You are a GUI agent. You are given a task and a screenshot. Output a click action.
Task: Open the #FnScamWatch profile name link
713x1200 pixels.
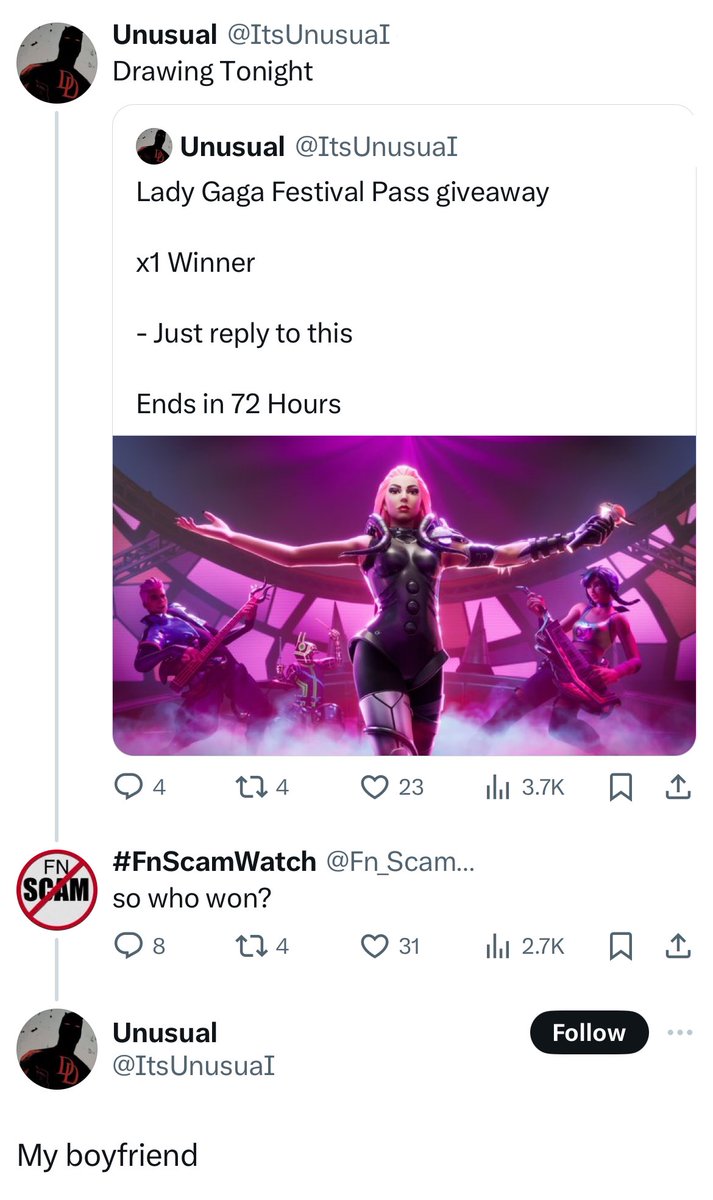tap(215, 860)
